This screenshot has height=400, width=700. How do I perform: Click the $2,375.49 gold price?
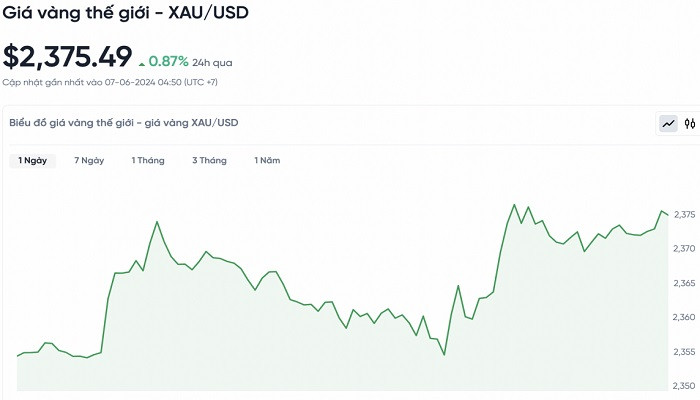pyautogui.click(x=67, y=57)
